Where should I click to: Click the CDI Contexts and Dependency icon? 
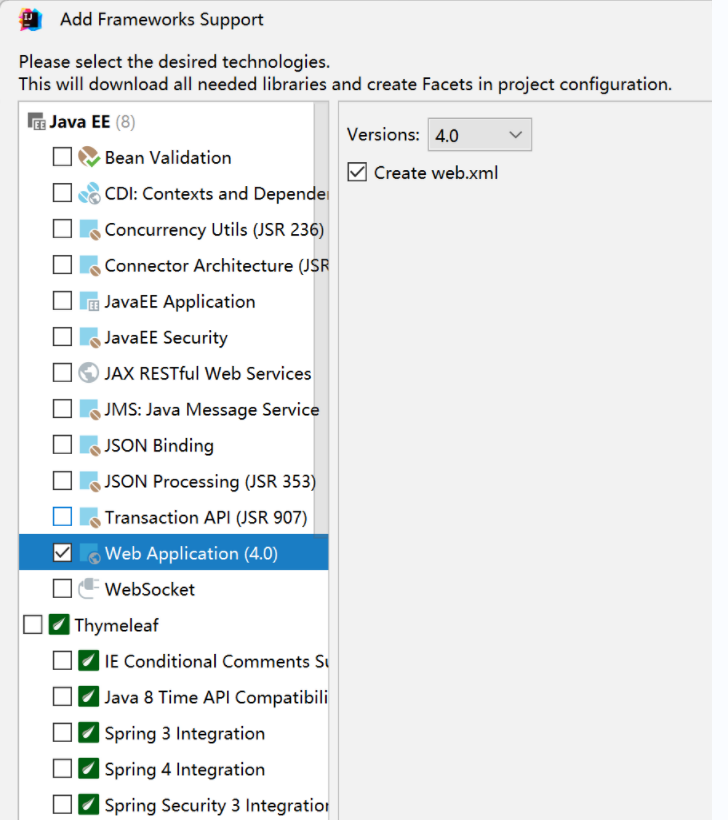(89, 193)
